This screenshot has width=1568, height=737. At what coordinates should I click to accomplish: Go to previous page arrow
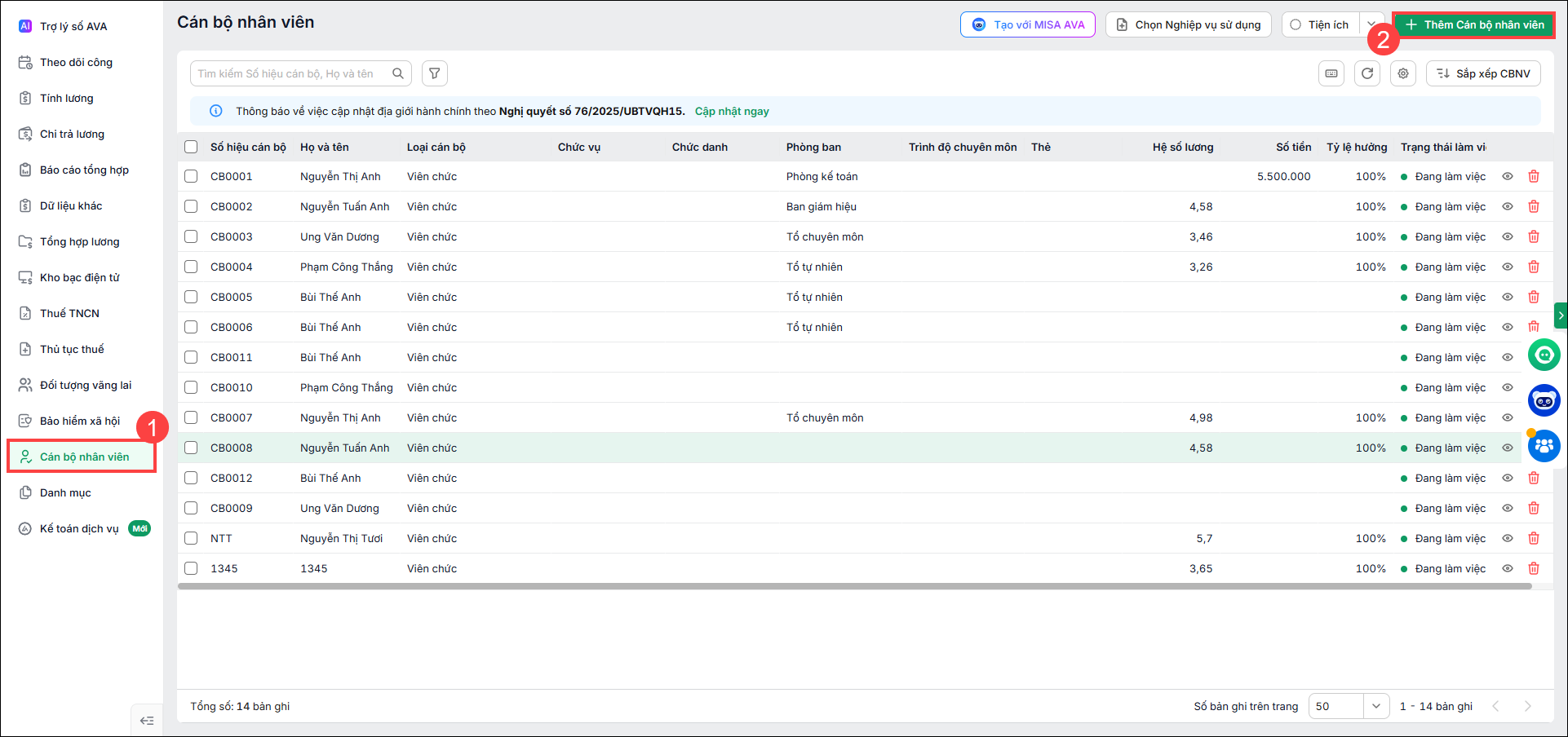[1495, 706]
